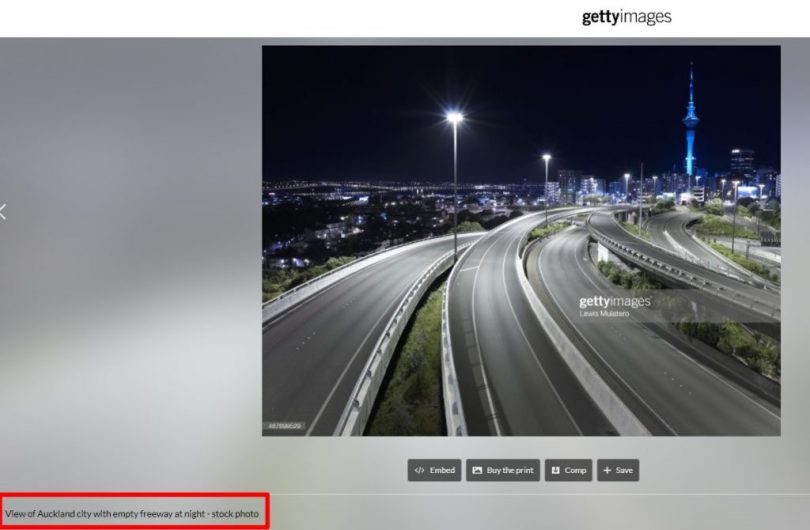Click the brightest street lamp in the photo
The height and width of the screenshot is (530, 810).
click(454, 117)
